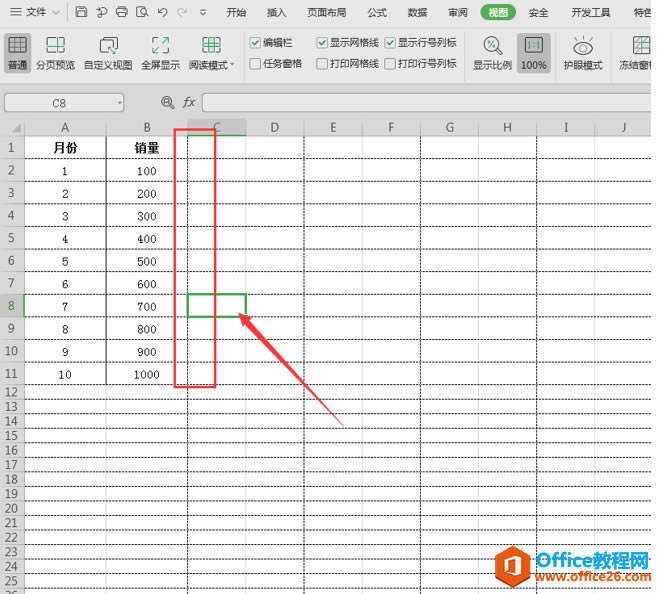Click cell with value 500
Screen dimensions: 658x594
[x=147, y=261]
